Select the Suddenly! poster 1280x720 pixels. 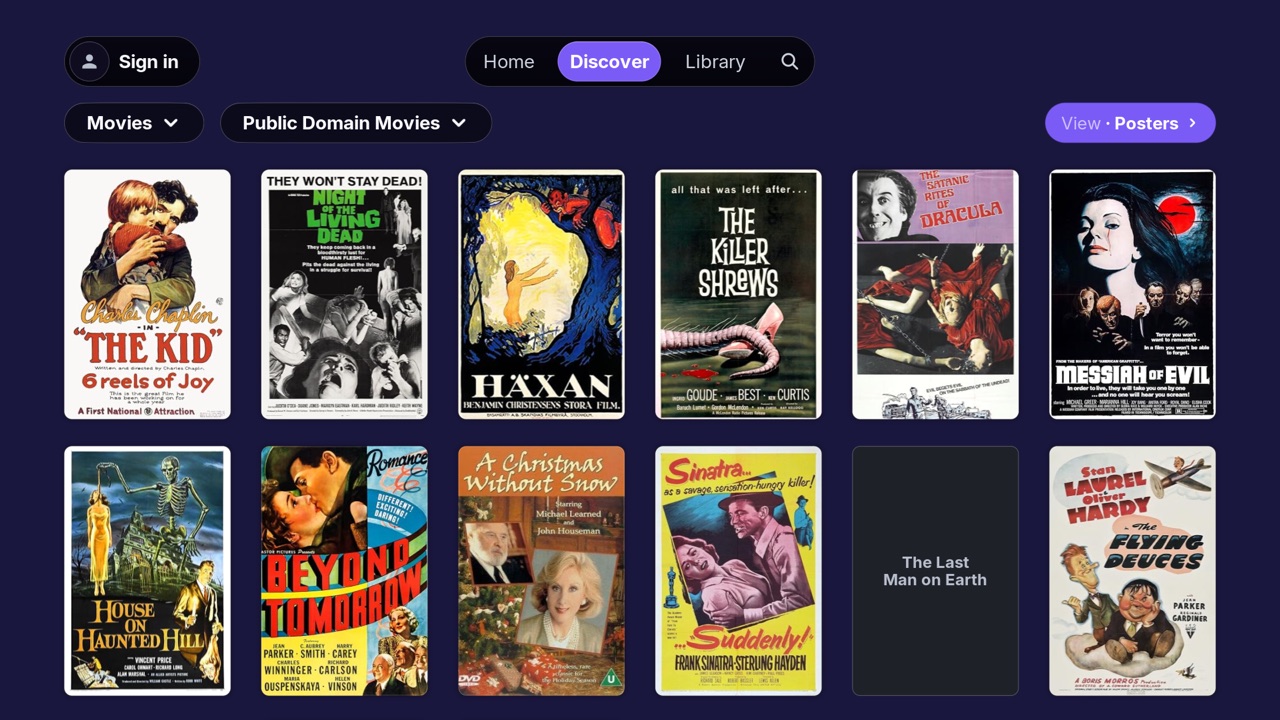[738, 571]
